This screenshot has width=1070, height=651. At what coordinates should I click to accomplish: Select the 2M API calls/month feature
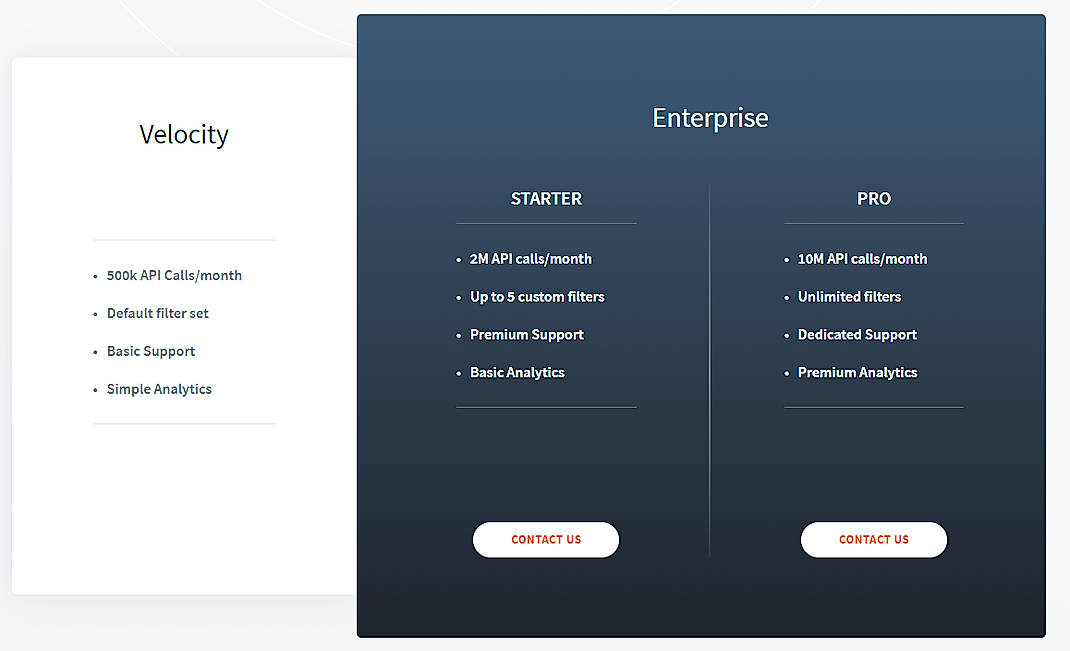click(530, 258)
